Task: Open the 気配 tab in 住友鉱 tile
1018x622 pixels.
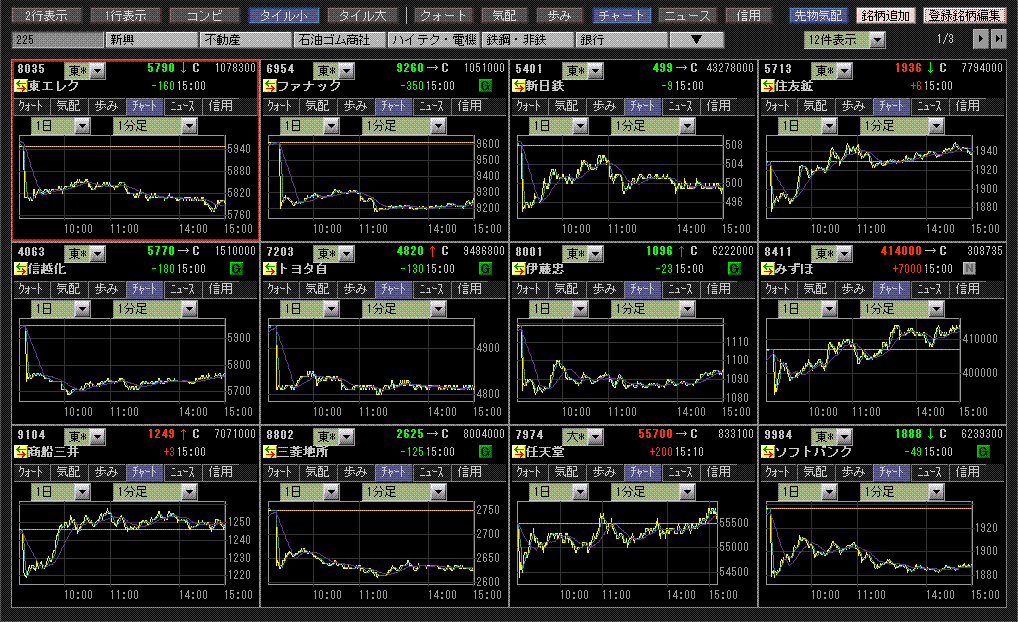Action: tap(815, 106)
